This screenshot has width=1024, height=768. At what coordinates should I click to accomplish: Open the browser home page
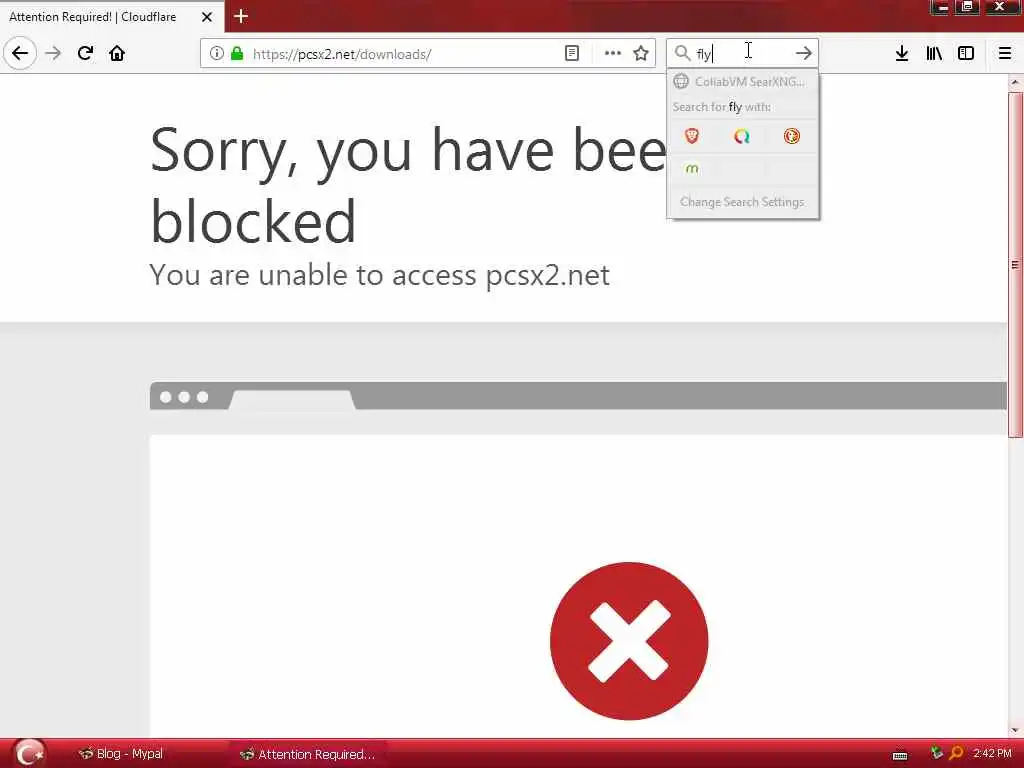[117, 53]
